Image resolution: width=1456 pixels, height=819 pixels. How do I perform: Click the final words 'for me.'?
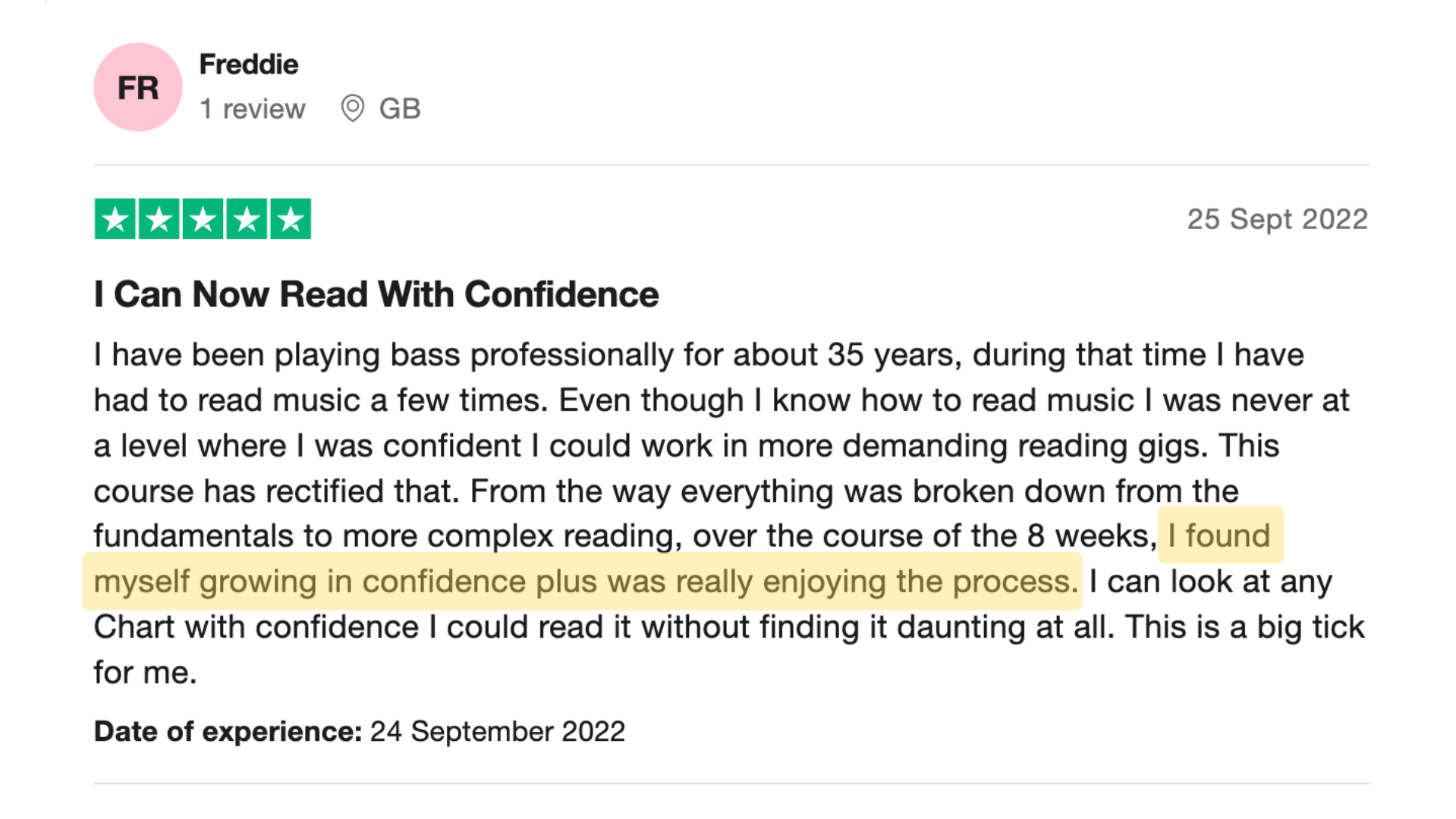click(x=145, y=673)
